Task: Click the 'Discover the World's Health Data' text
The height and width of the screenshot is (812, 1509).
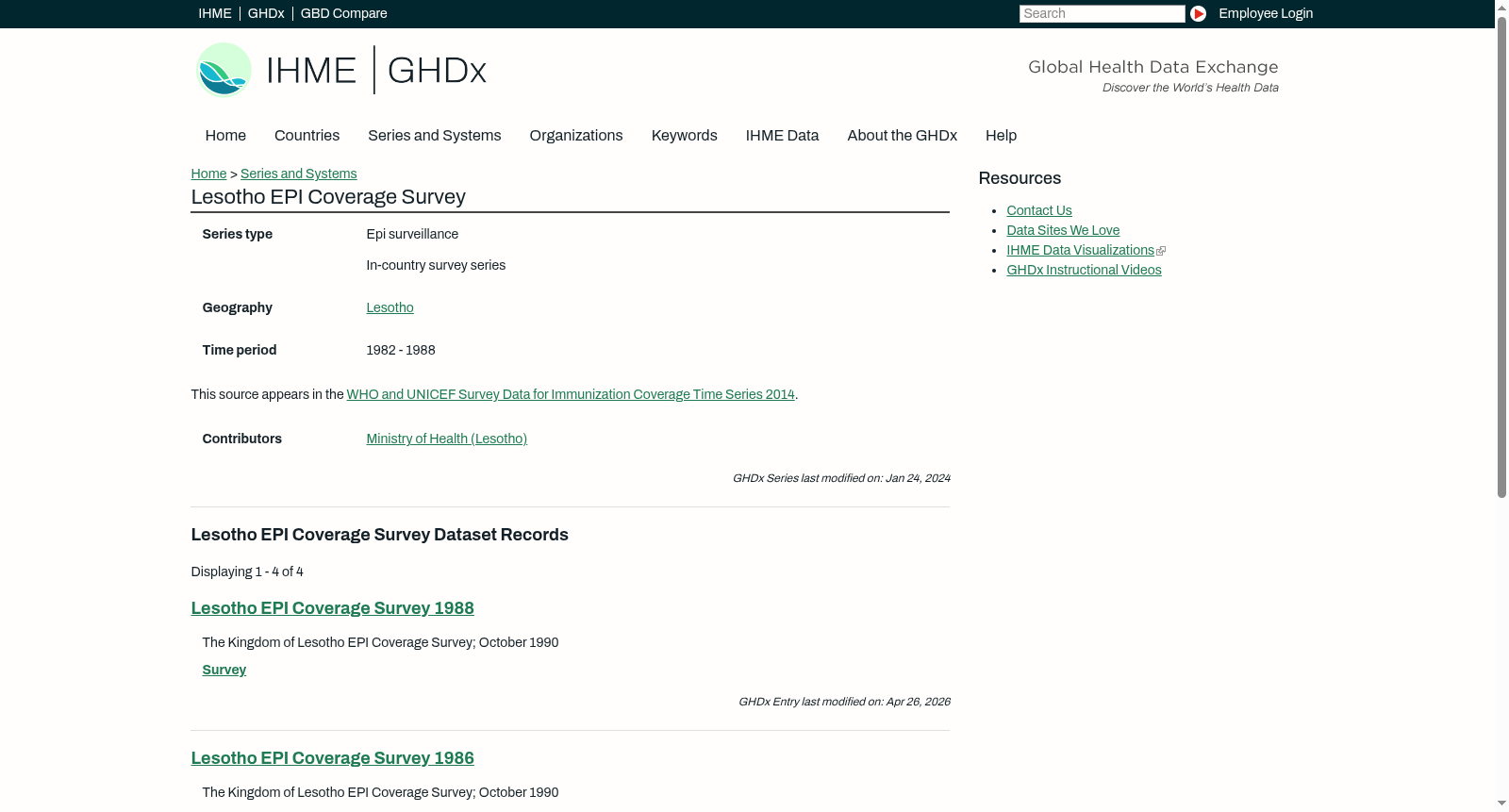Action: [1190, 88]
